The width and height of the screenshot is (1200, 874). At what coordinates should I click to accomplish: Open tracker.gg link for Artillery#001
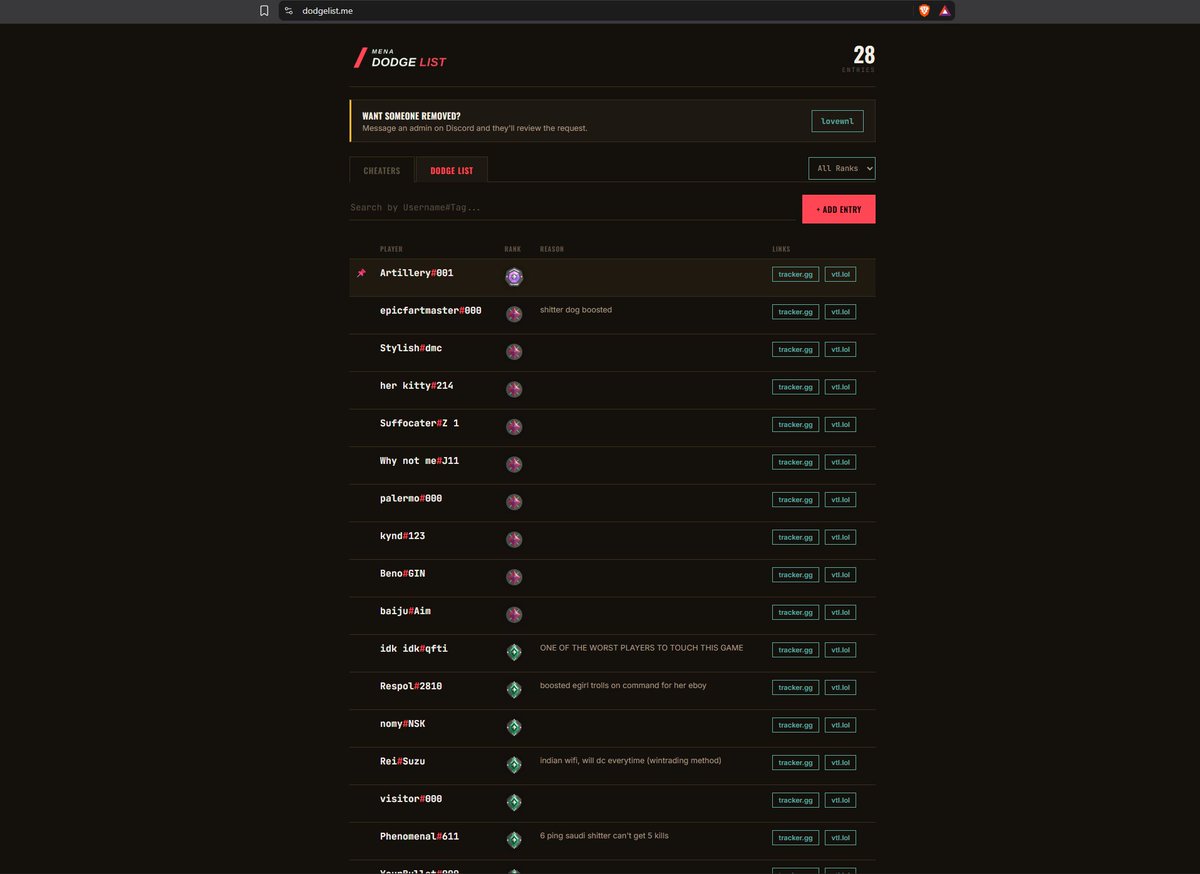(795, 274)
